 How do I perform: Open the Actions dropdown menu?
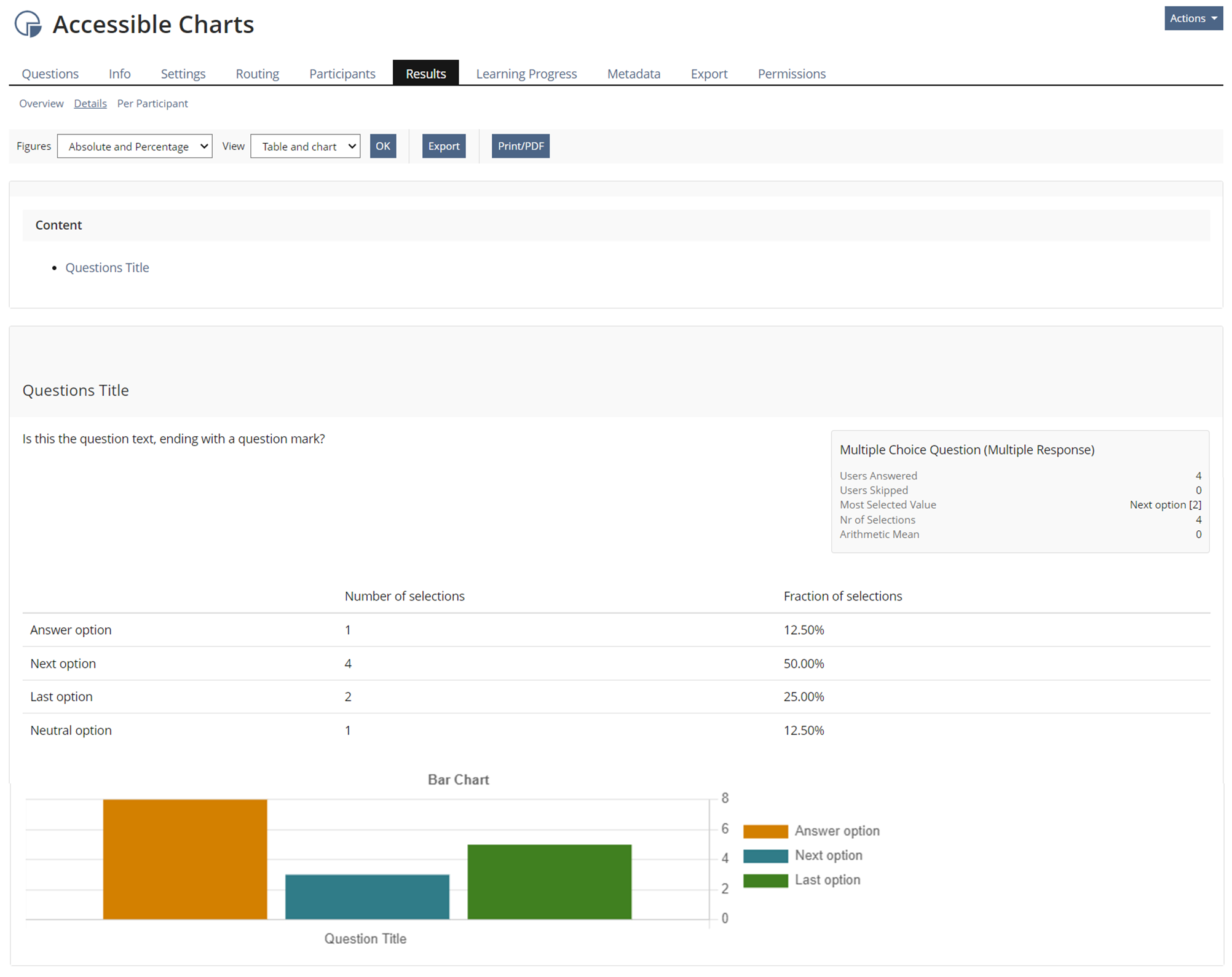pyautogui.click(x=1192, y=18)
